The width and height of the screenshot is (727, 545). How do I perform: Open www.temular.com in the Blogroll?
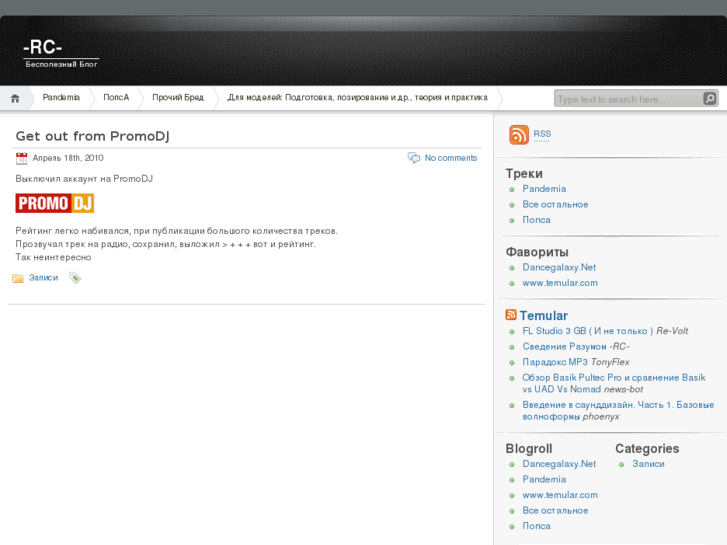tap(560, 495)
